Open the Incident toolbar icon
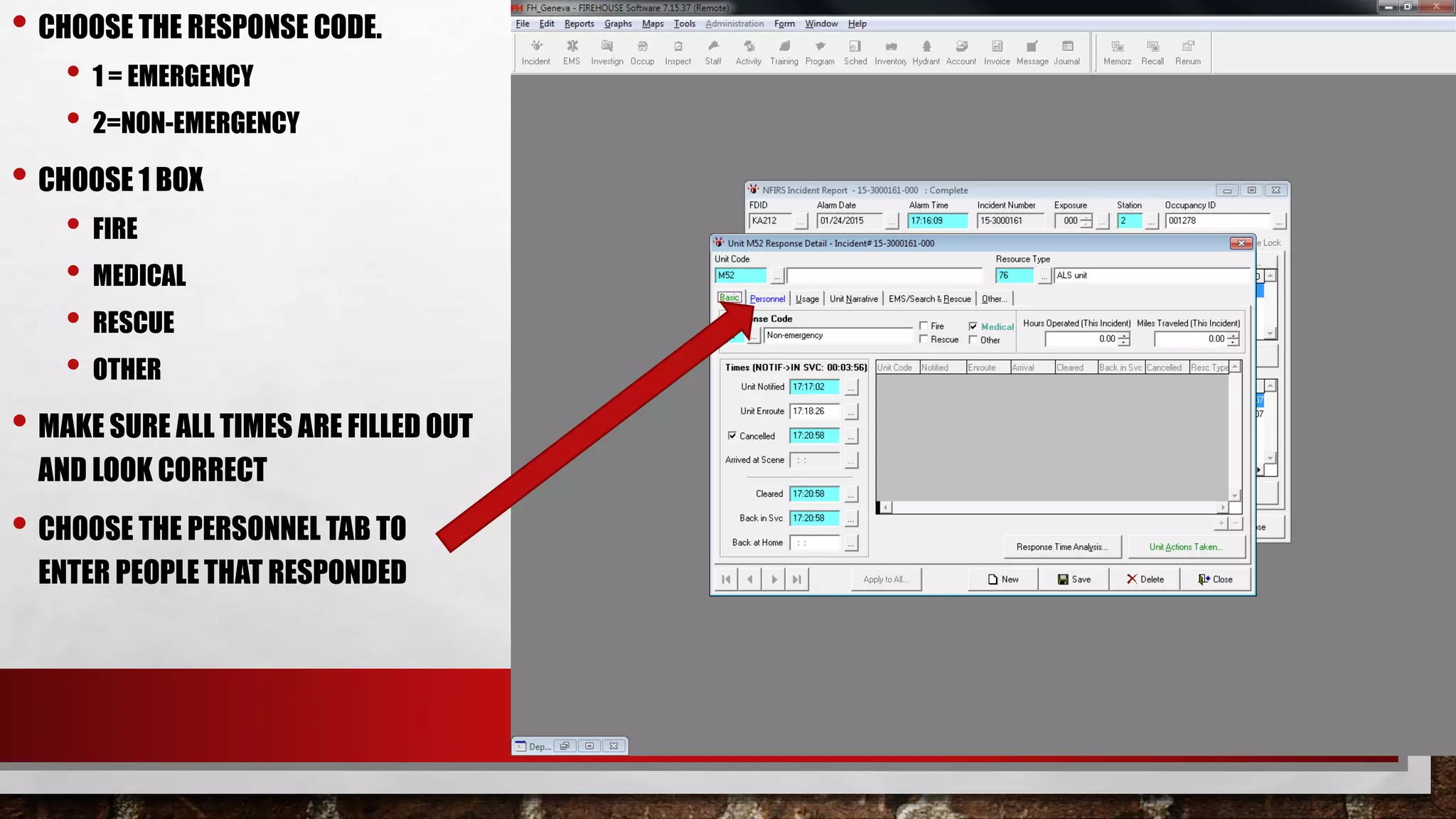 tap(535, 52)
